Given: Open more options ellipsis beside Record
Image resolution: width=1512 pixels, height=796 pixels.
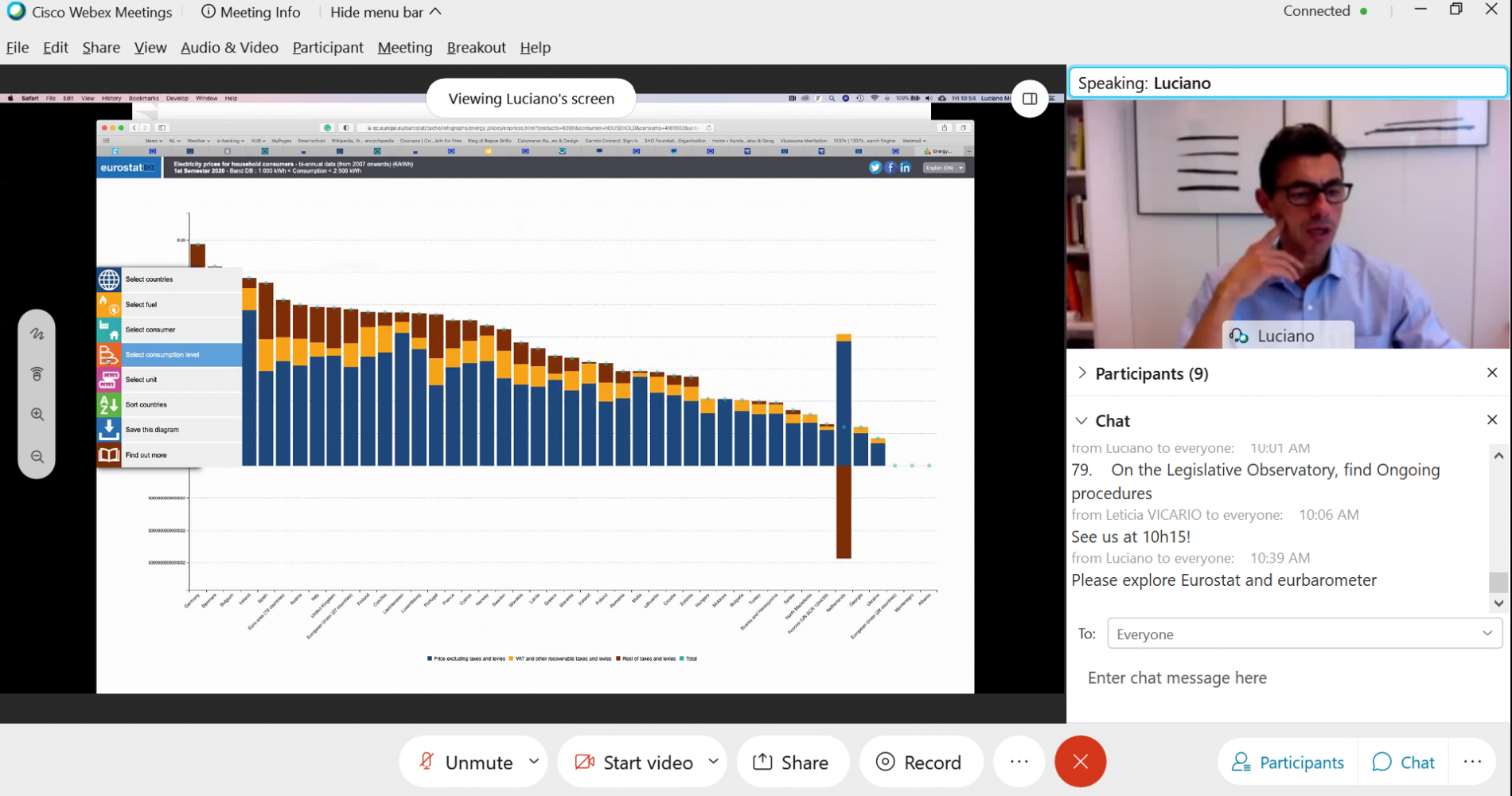Looking at the screenshot, I should 1019,762.
